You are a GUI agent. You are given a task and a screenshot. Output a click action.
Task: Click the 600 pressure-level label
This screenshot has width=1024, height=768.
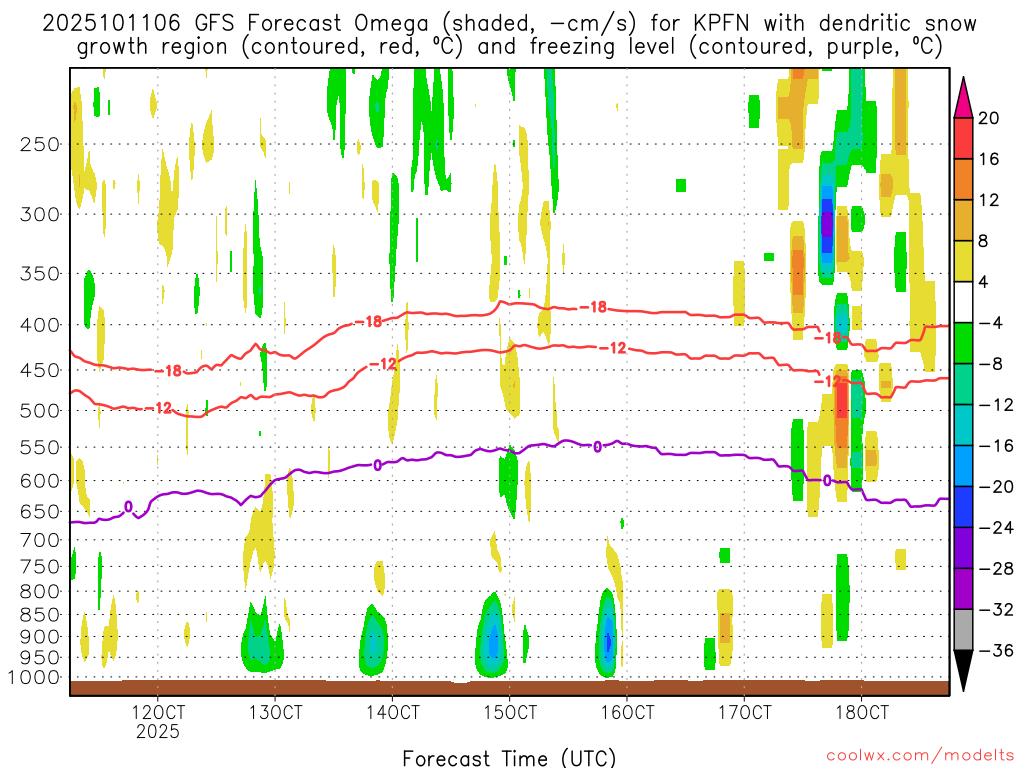[40, 481]
